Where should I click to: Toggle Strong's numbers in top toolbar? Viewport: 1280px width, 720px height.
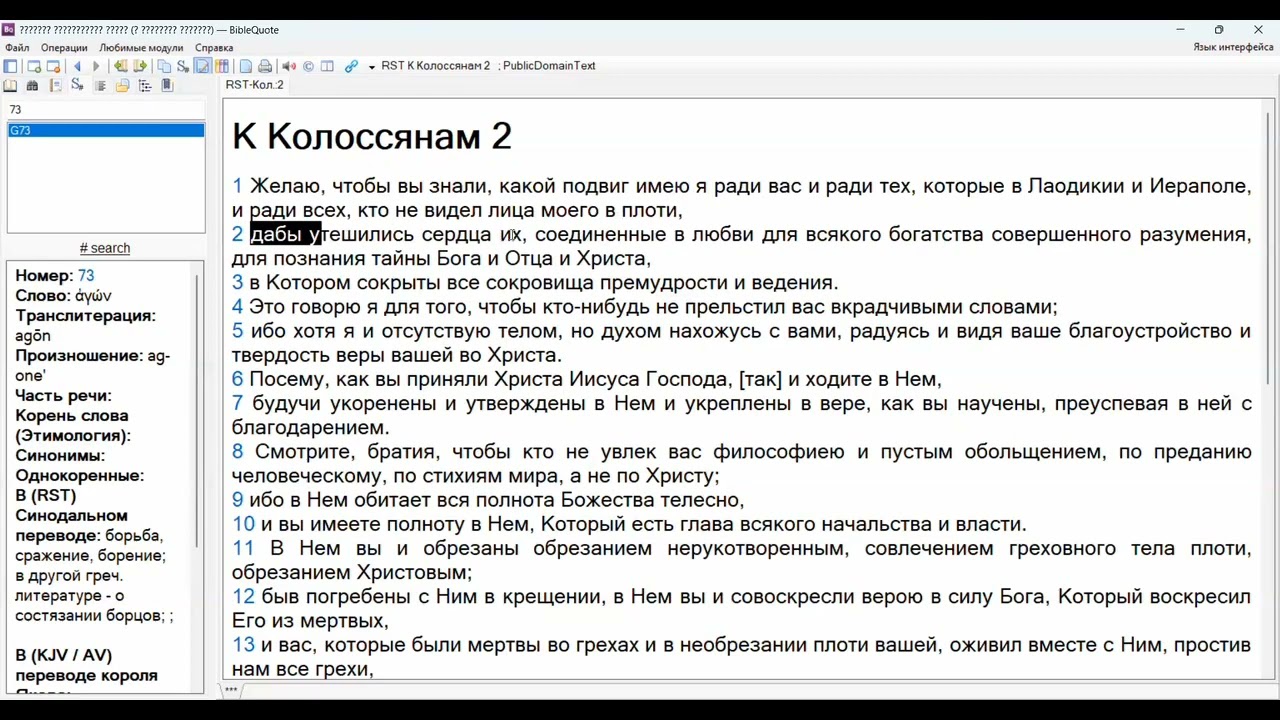point(183,66)
